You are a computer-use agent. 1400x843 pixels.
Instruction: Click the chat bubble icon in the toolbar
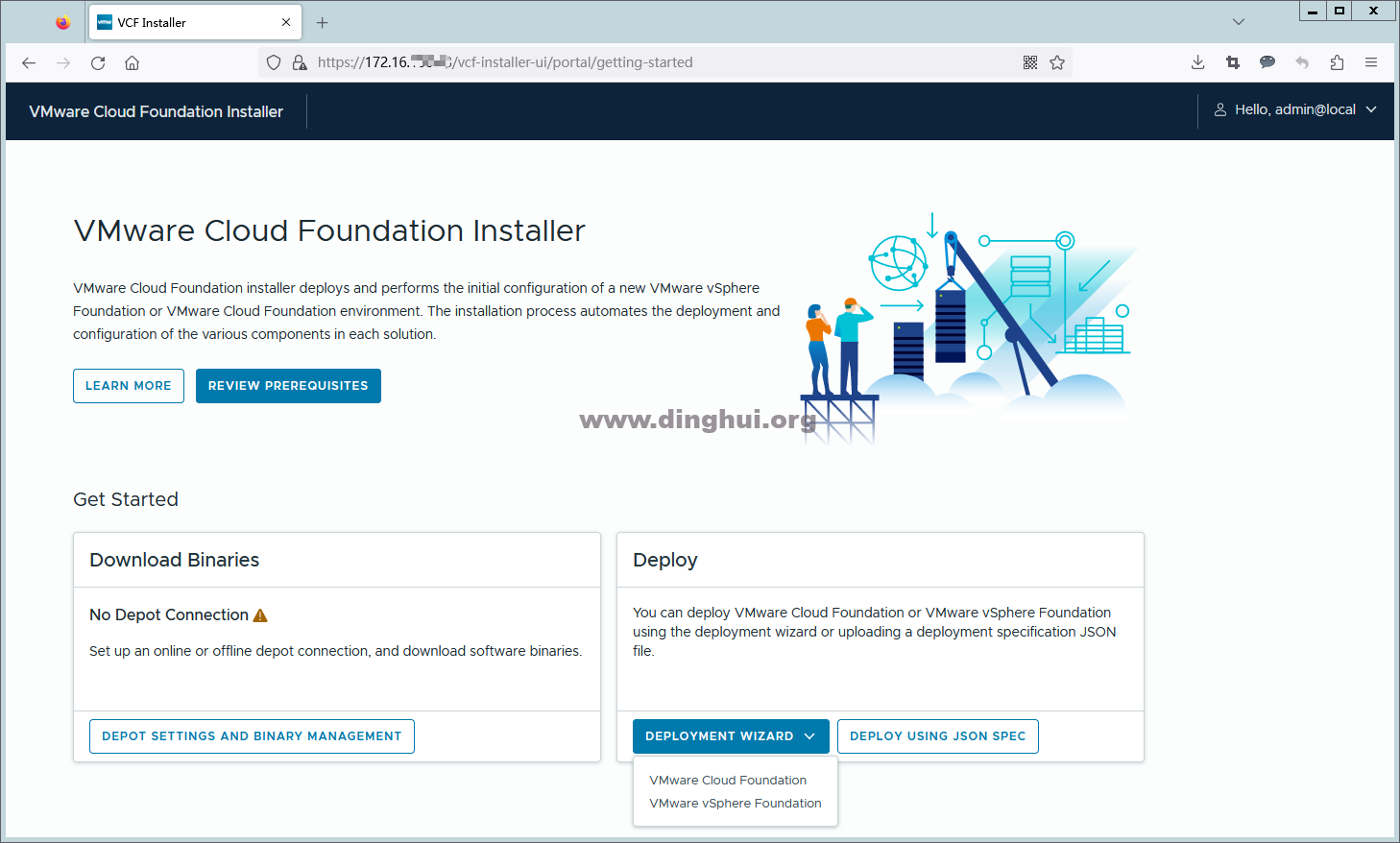click(1267, 62)
